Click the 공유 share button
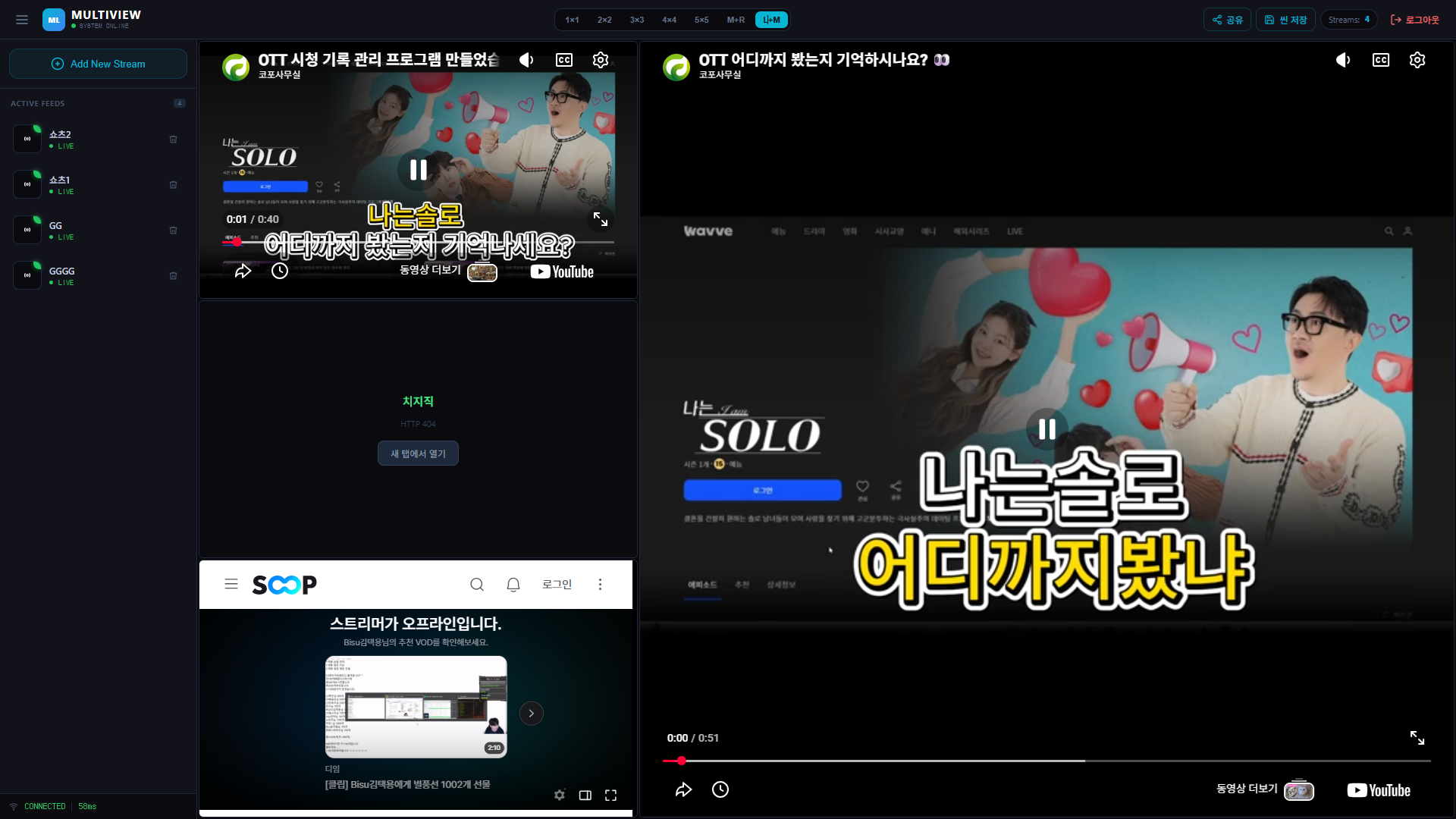The width and height of the screenshot is (1456, 819). (1227, 20)
